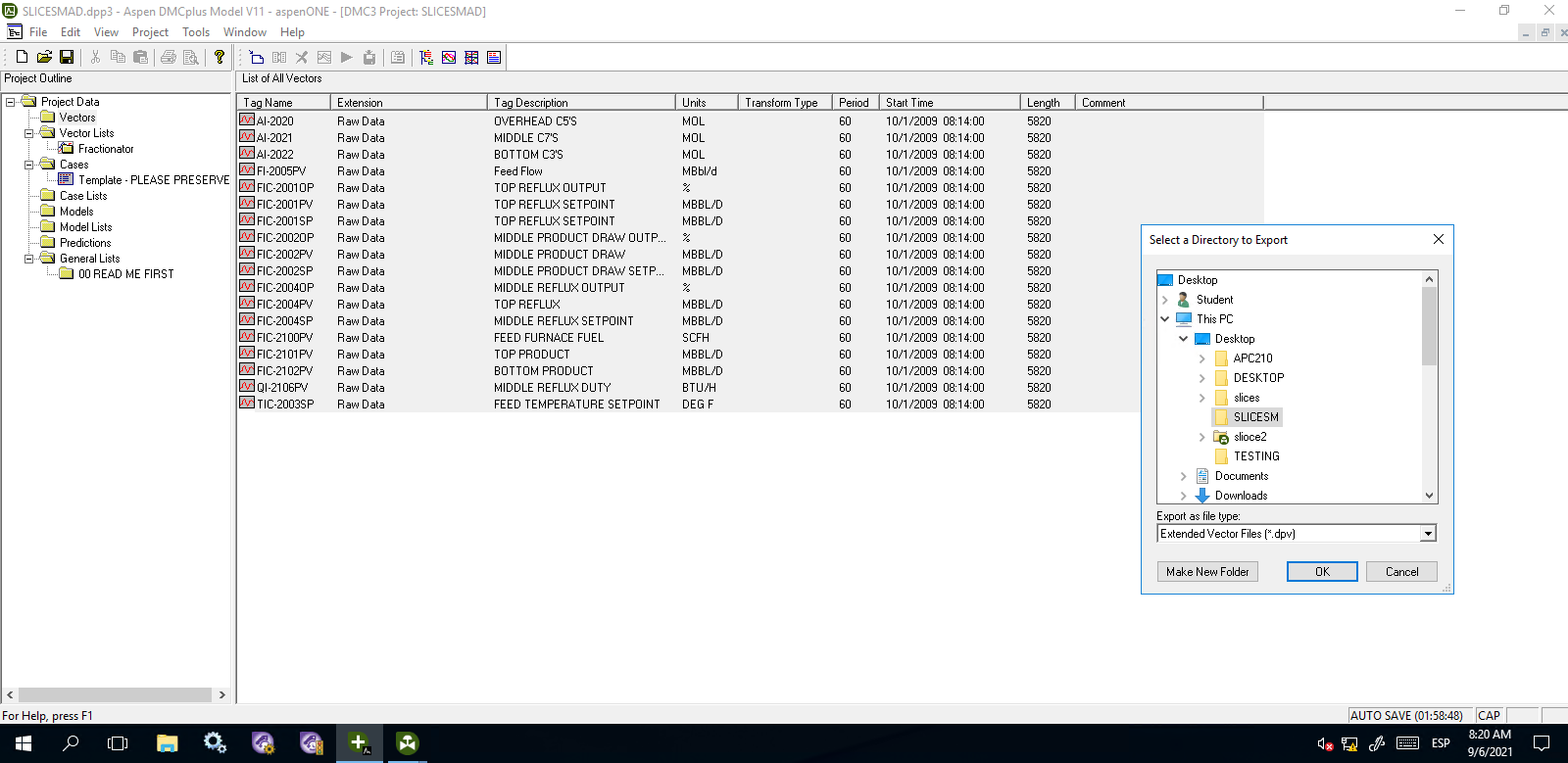The image size is (1568, 763).
Task: Open the Export as file type dropdown
Action: 1428,534
